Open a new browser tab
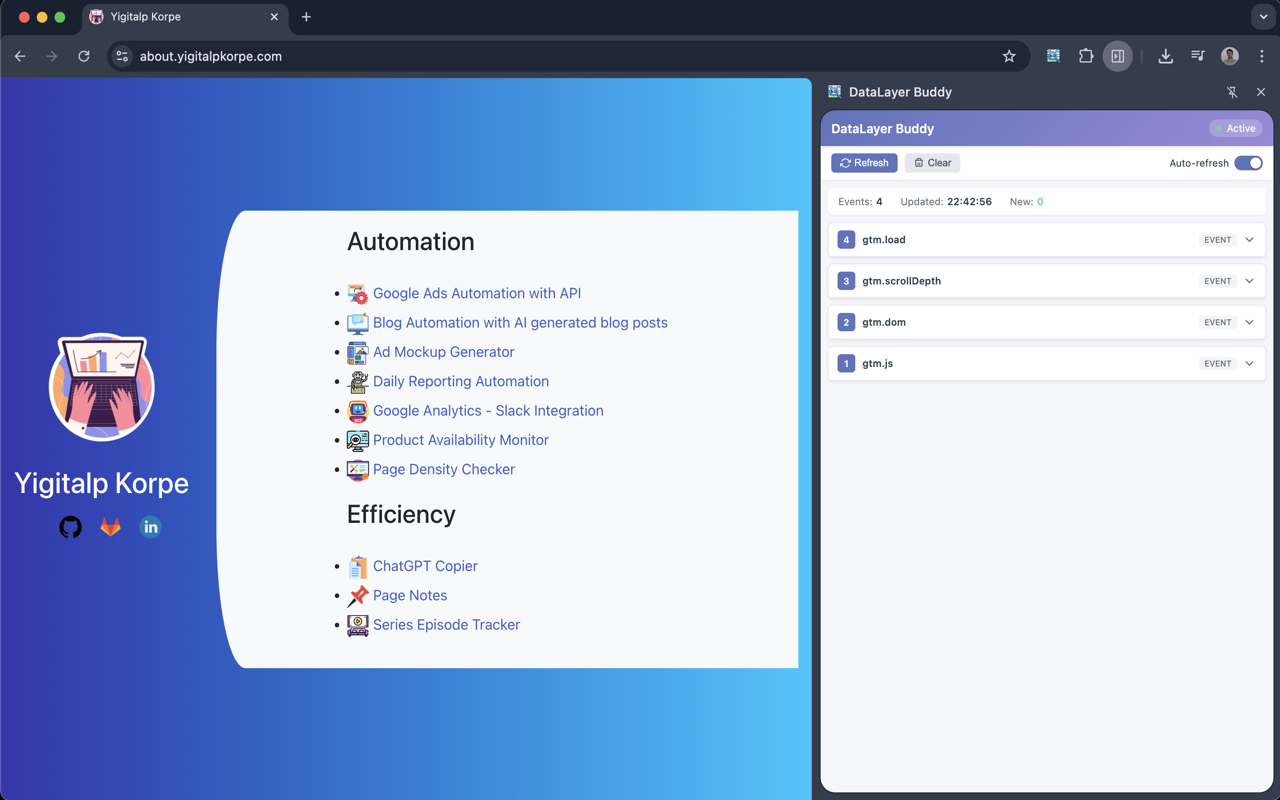The height and width of the screenshot is (800, 1280). click(306, 17)
